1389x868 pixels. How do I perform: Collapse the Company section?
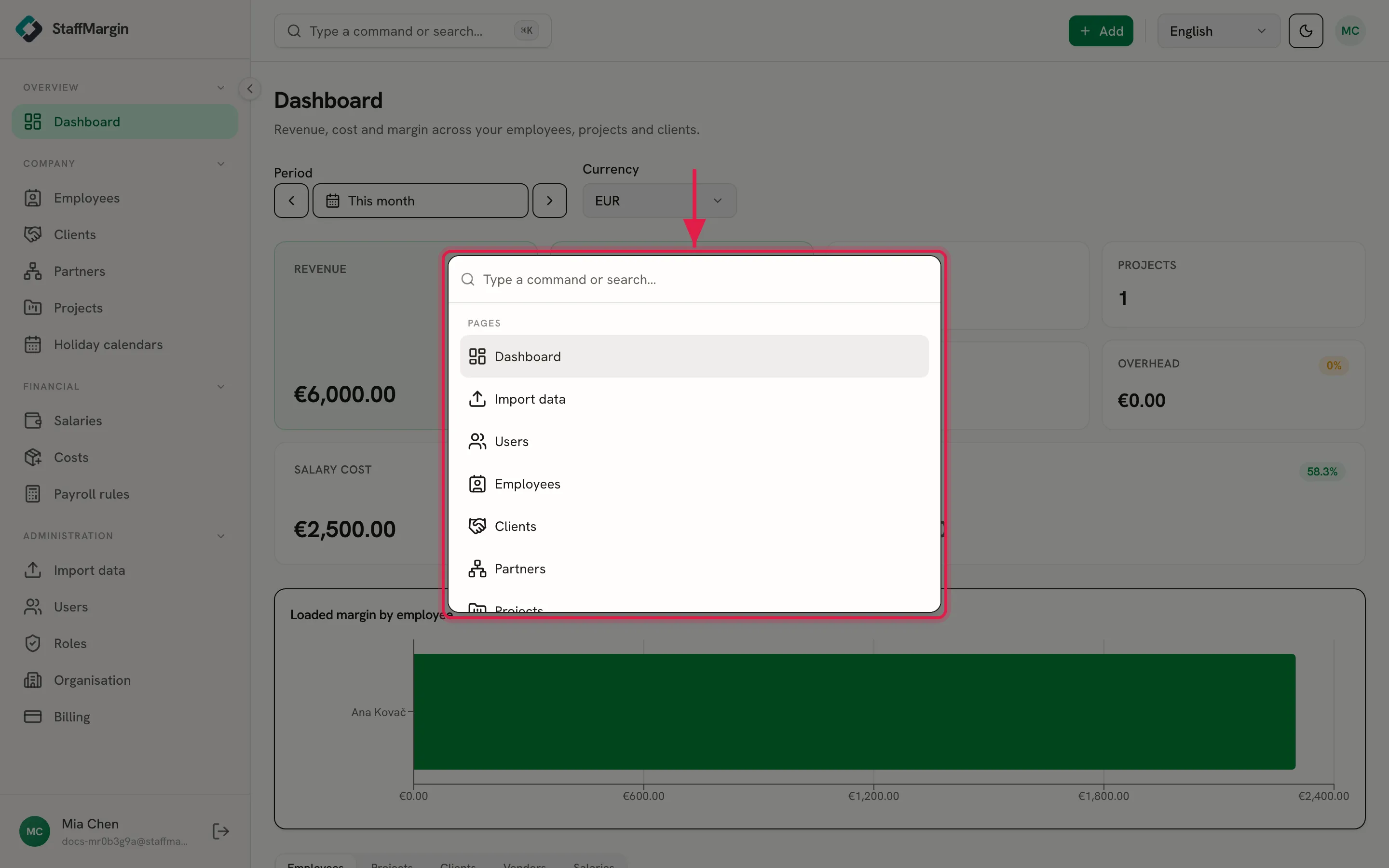coord(221,164)
